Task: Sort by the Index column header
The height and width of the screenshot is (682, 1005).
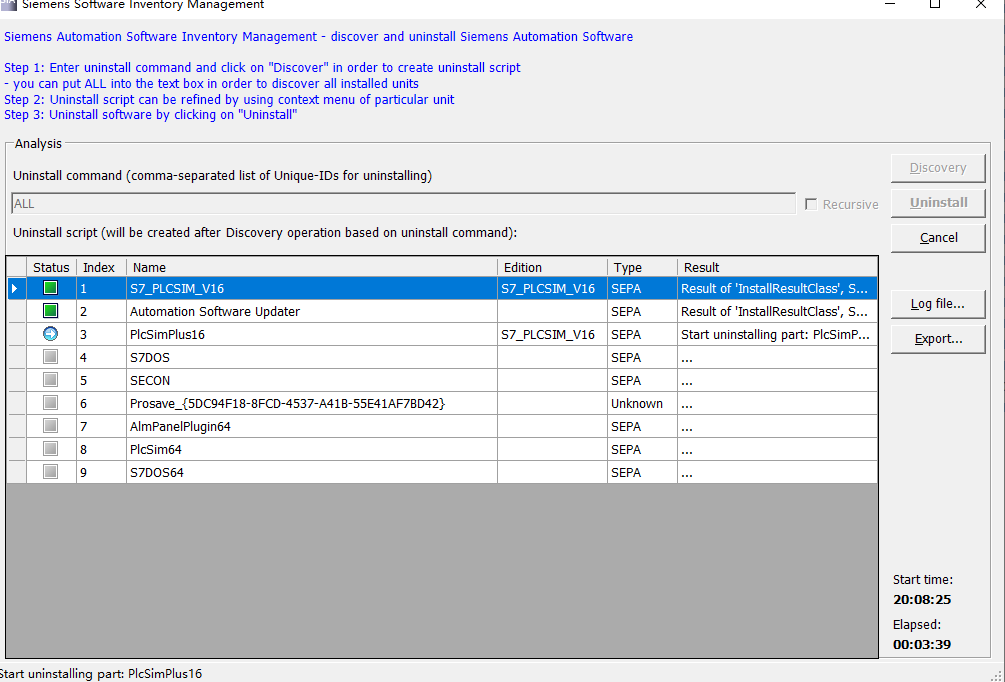Action: (x=101, y=267)
